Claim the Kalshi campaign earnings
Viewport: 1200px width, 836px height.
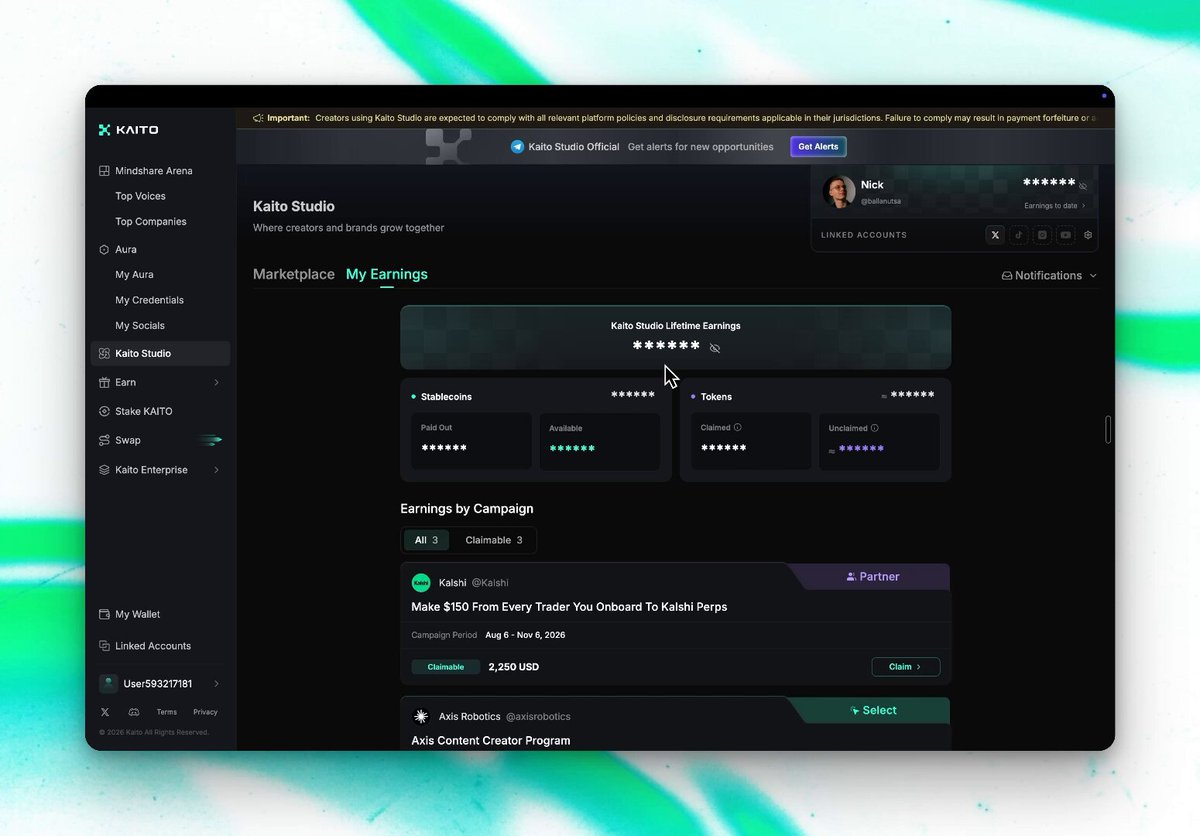tap(906, 667)
